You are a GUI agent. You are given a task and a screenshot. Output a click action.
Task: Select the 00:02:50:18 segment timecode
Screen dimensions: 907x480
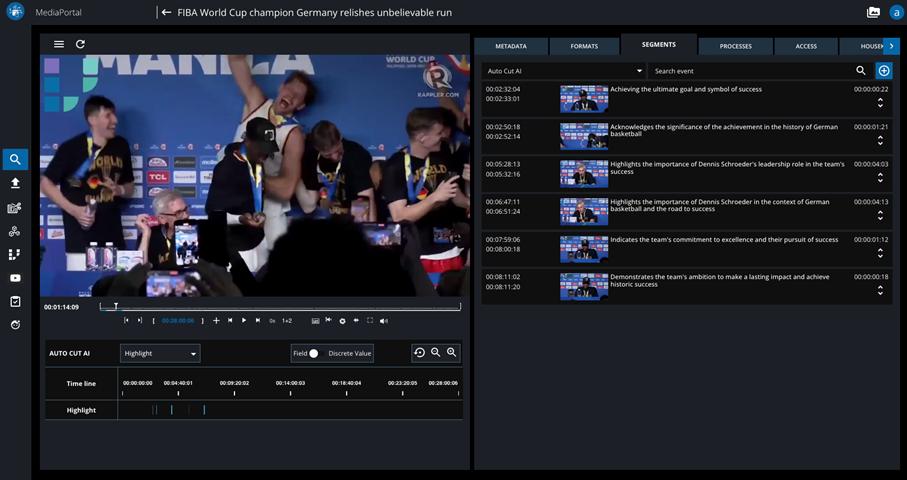(503, 127)
